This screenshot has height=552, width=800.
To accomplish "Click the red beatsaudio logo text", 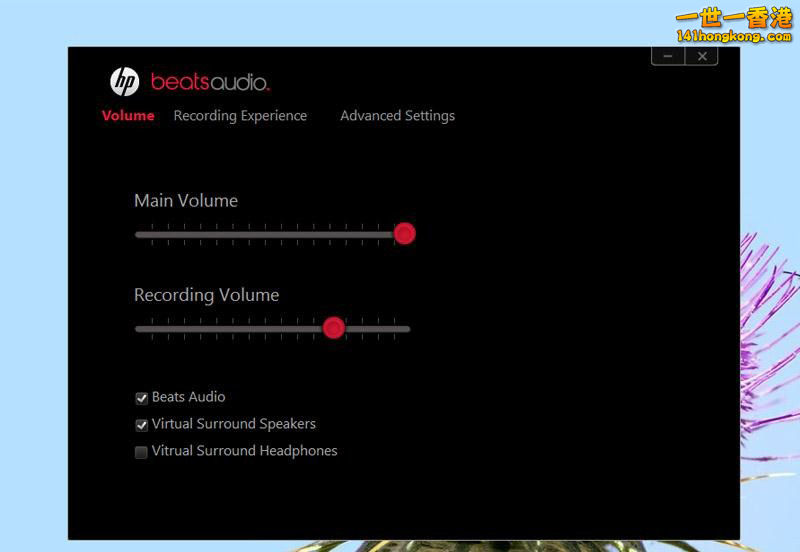I will [x=210, y=82].
